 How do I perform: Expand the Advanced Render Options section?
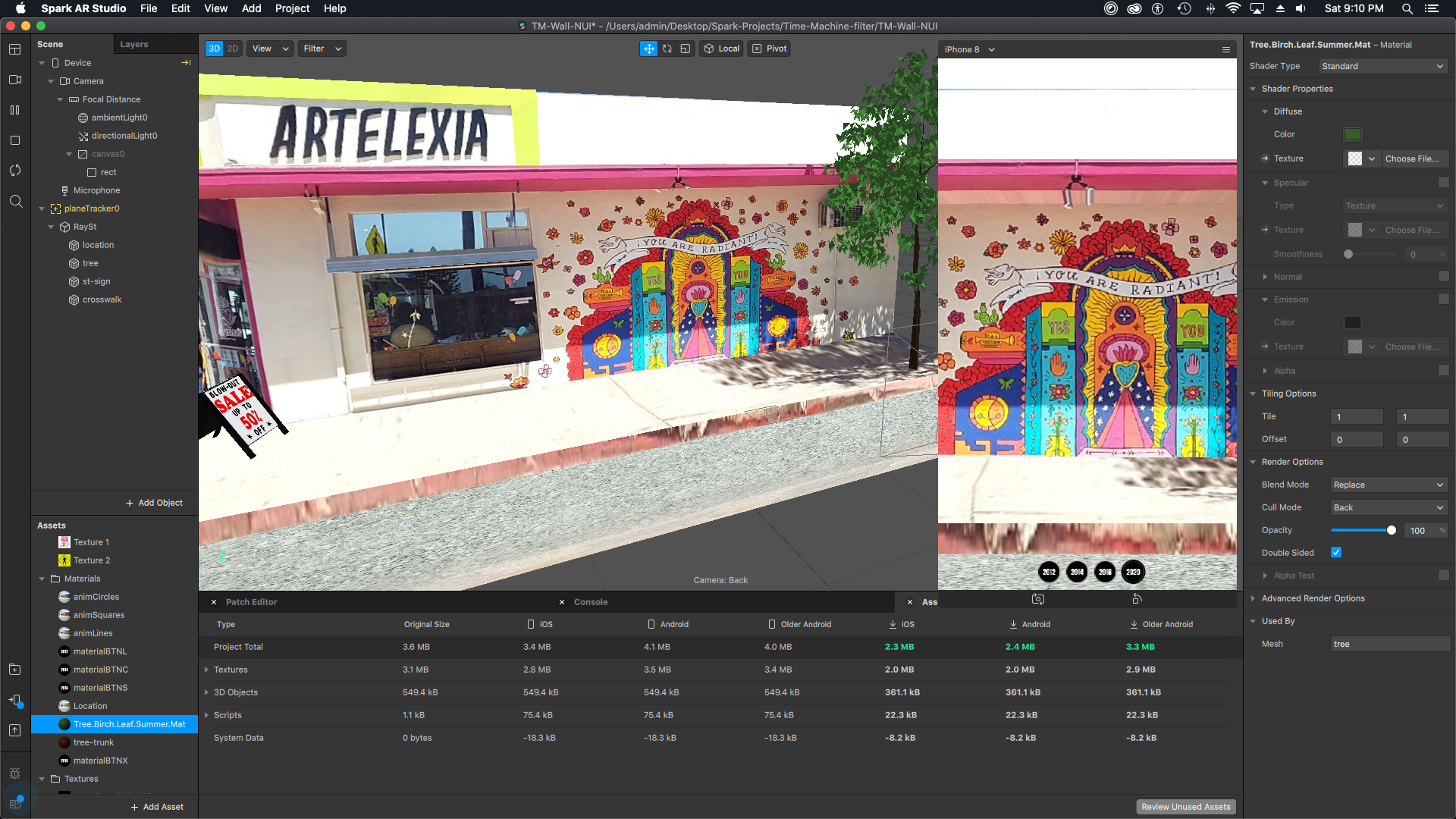[x=1312, y=598]
